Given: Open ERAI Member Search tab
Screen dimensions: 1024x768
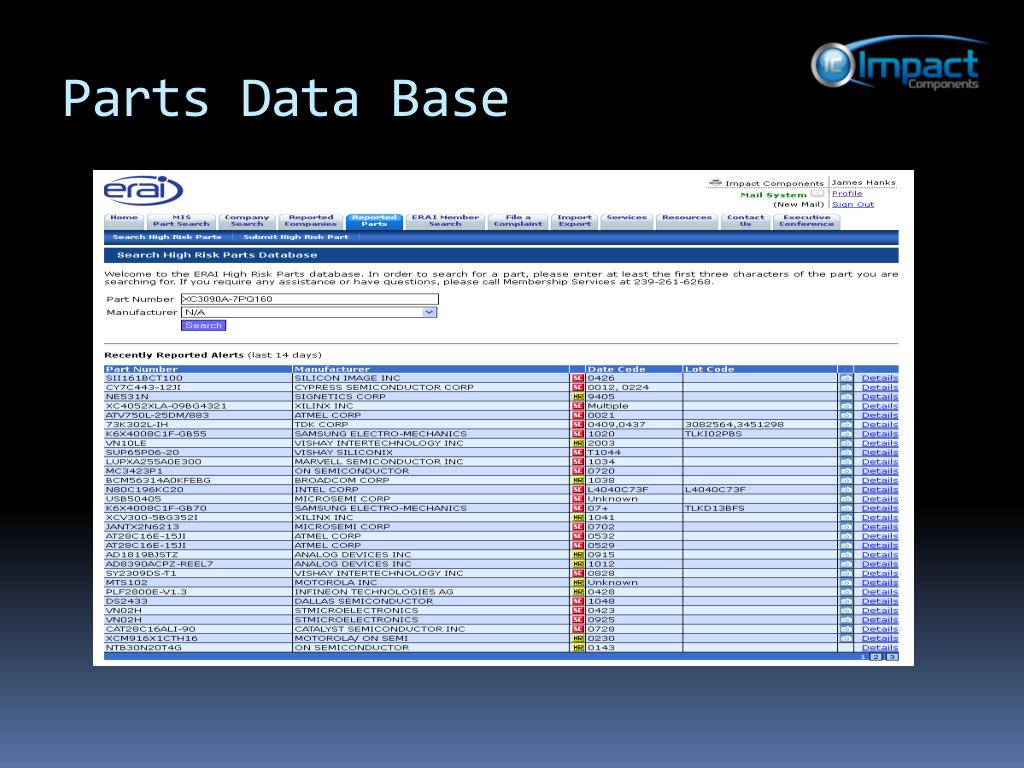Looking at the screenshot, I should click(x=445, y=221).
